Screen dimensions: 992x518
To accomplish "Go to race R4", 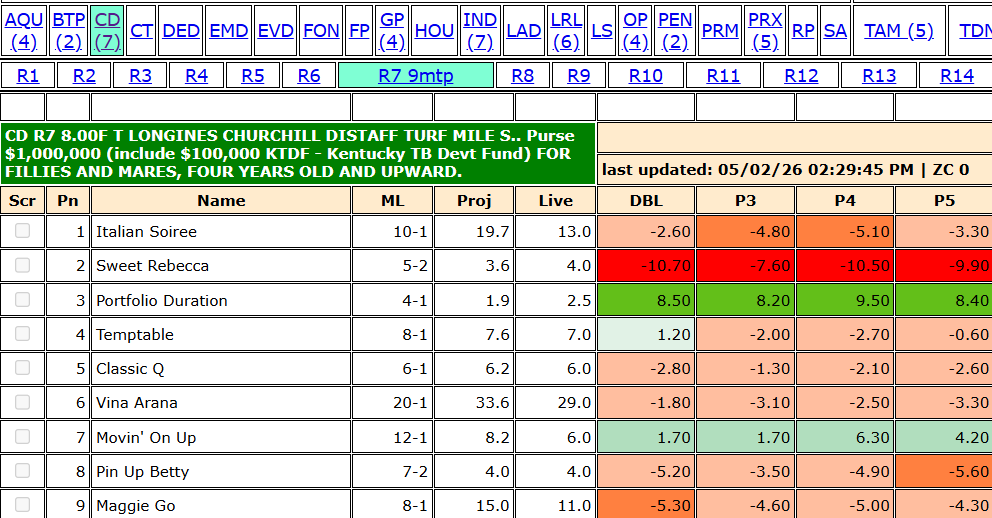I will pos(196,75).
